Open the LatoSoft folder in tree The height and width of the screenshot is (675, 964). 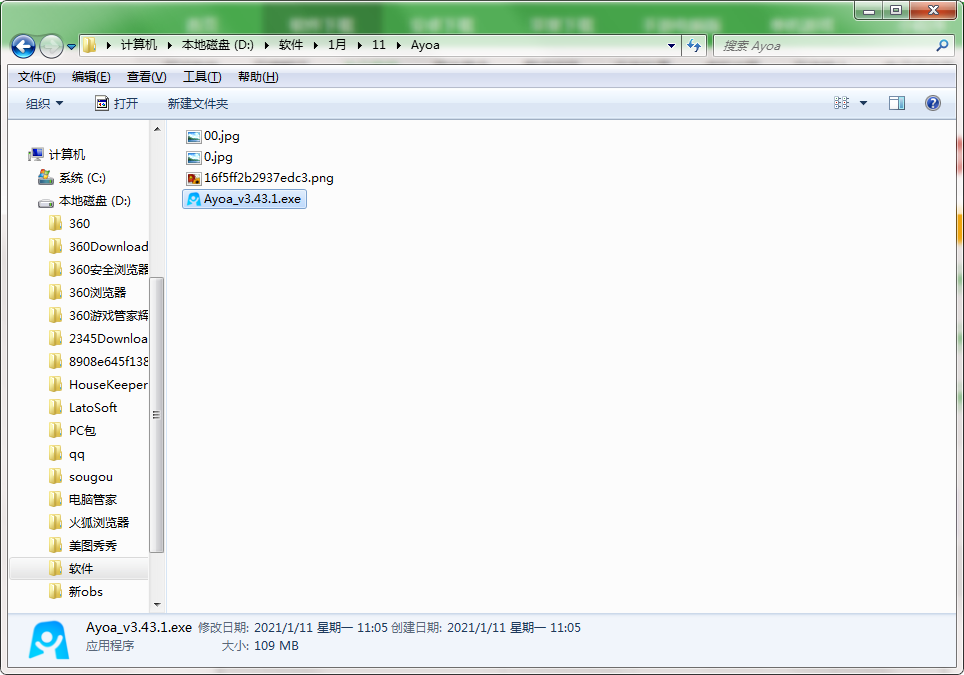pyautogui.click(x=83, y=408)
